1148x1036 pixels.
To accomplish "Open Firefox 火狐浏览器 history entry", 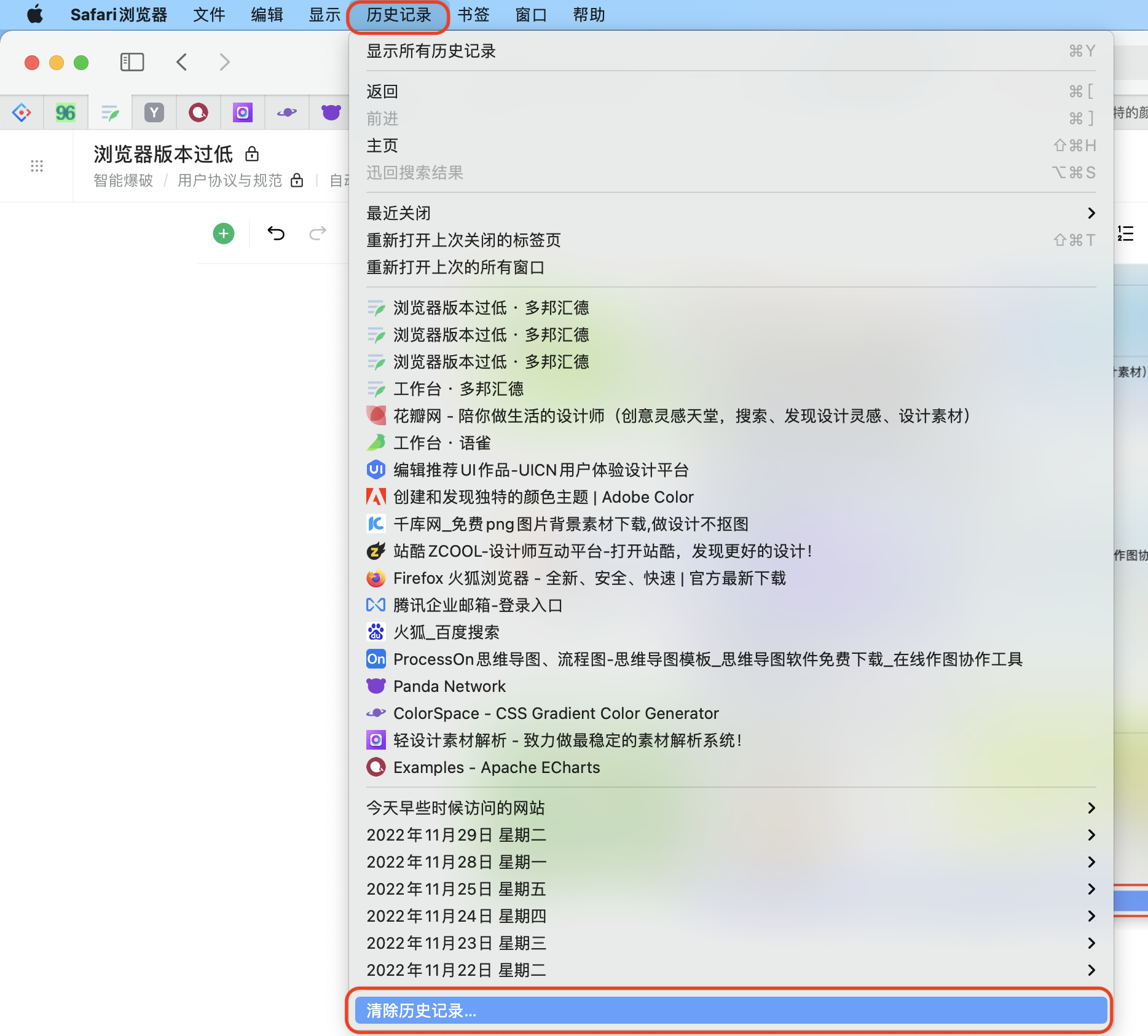I will [589, 578].
